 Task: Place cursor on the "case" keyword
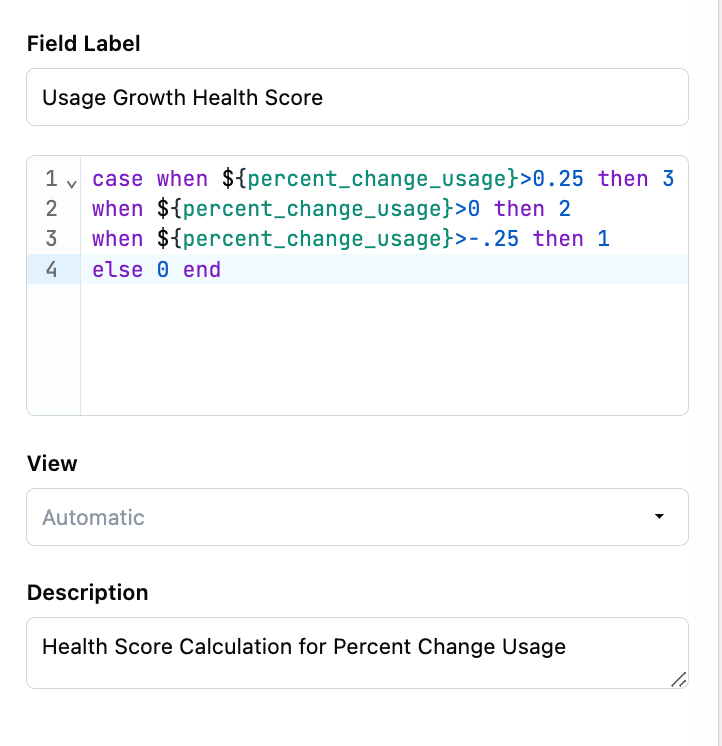(x=117, y=179)
